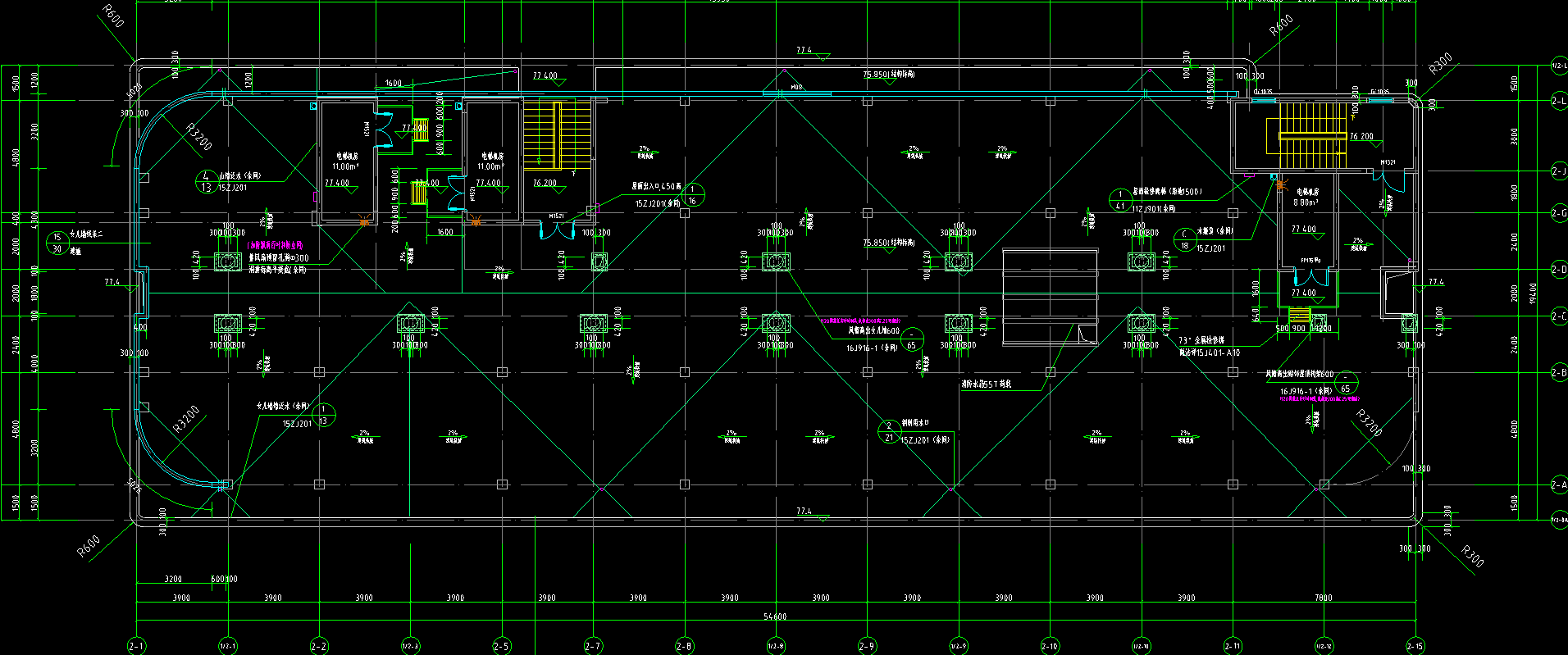Click the 7800 dimension at bottom right
Screen dimensions: 1568x655
tap(1324, 598)
